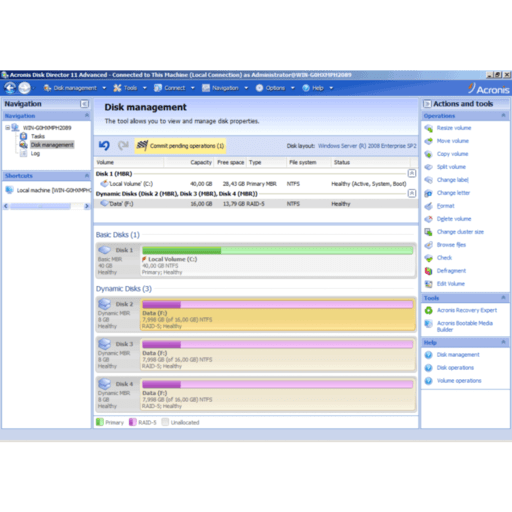Collapse the Tools section in Actions panel
Viewport: 512px width, 512px height.
click(503, 297)
